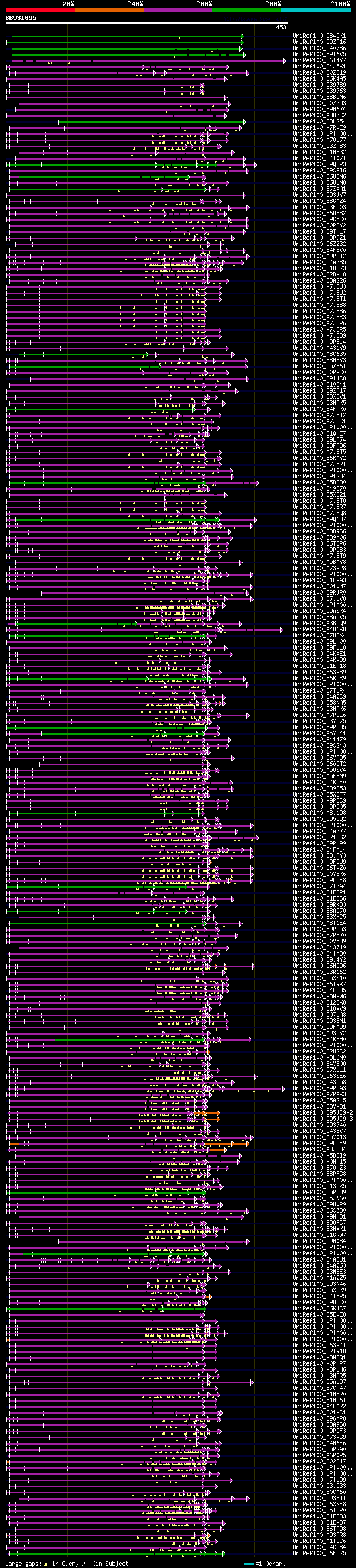Select the UniRef100_Q01AC1 label

[319, 1412]
